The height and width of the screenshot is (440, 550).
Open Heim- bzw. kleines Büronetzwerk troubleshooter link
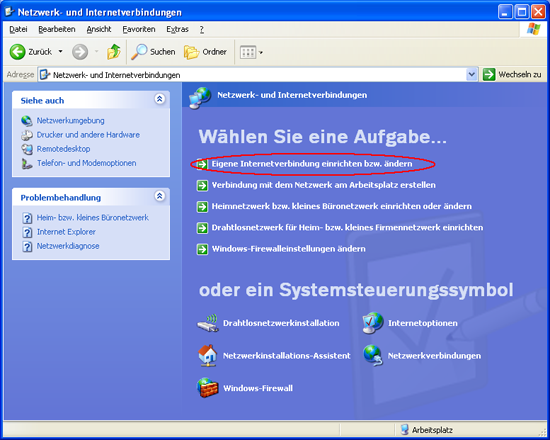pyautogui.click(x=93, y=218)
